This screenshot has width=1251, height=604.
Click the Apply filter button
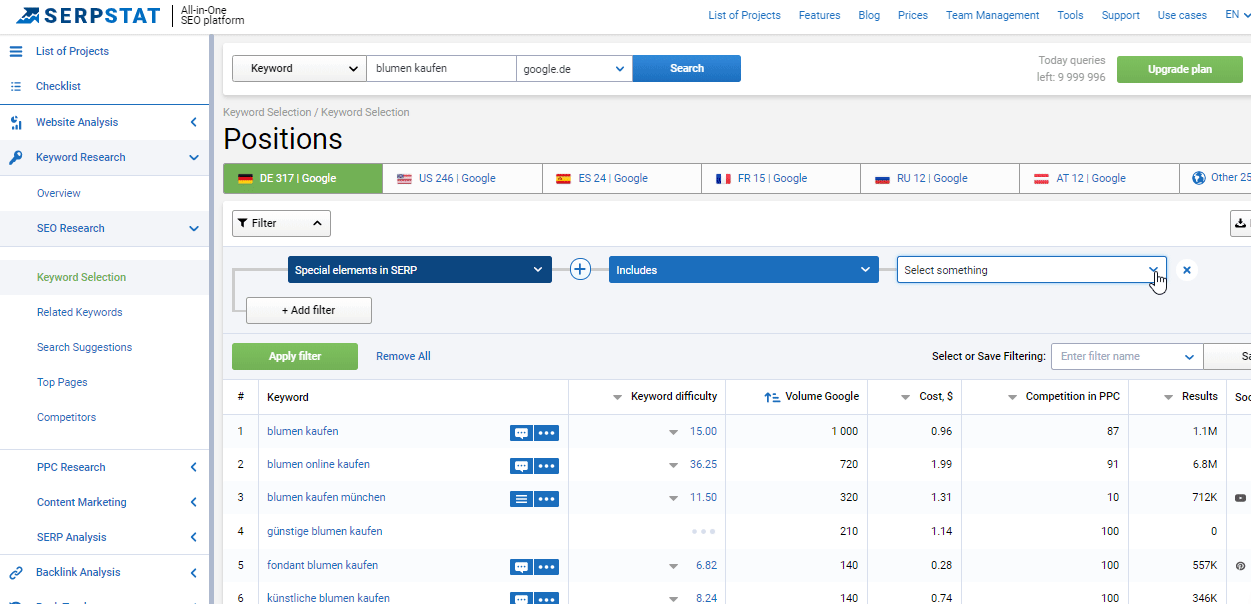(x=295, y=356)
